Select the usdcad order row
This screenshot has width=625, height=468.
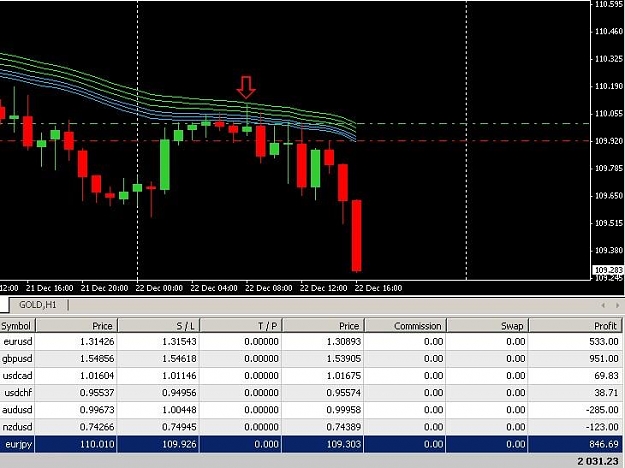coord(311,376)
